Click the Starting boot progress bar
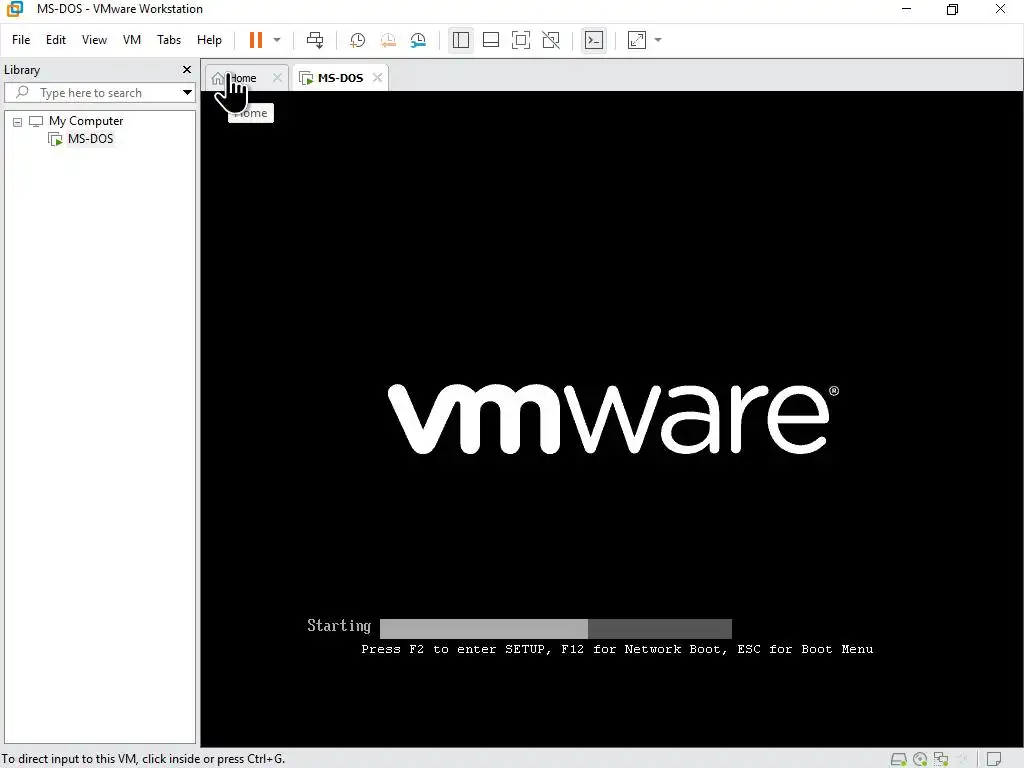 click(556, 628)
